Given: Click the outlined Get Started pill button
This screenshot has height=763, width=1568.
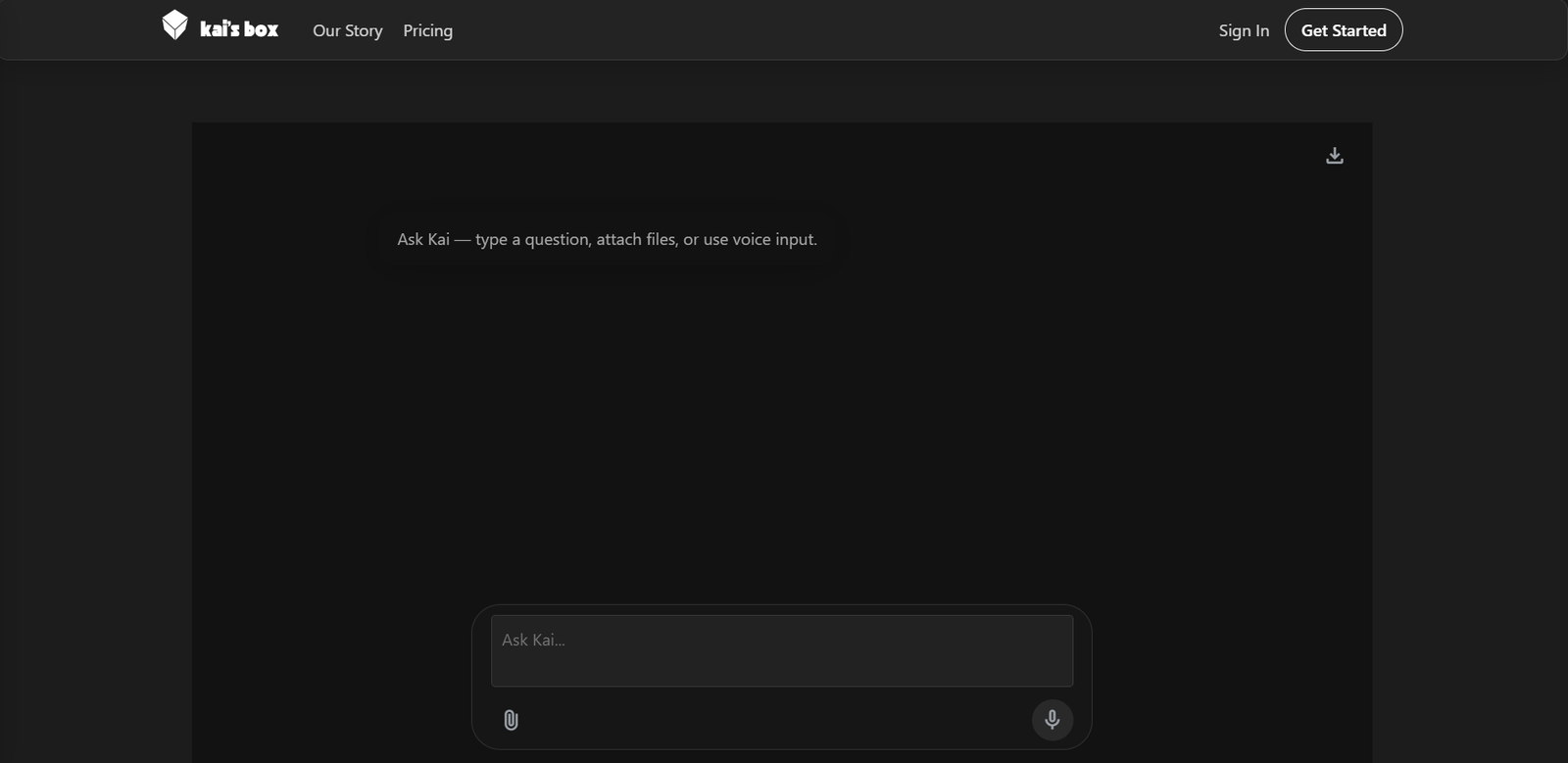Looking at the screenshot, I should 1343,30.
